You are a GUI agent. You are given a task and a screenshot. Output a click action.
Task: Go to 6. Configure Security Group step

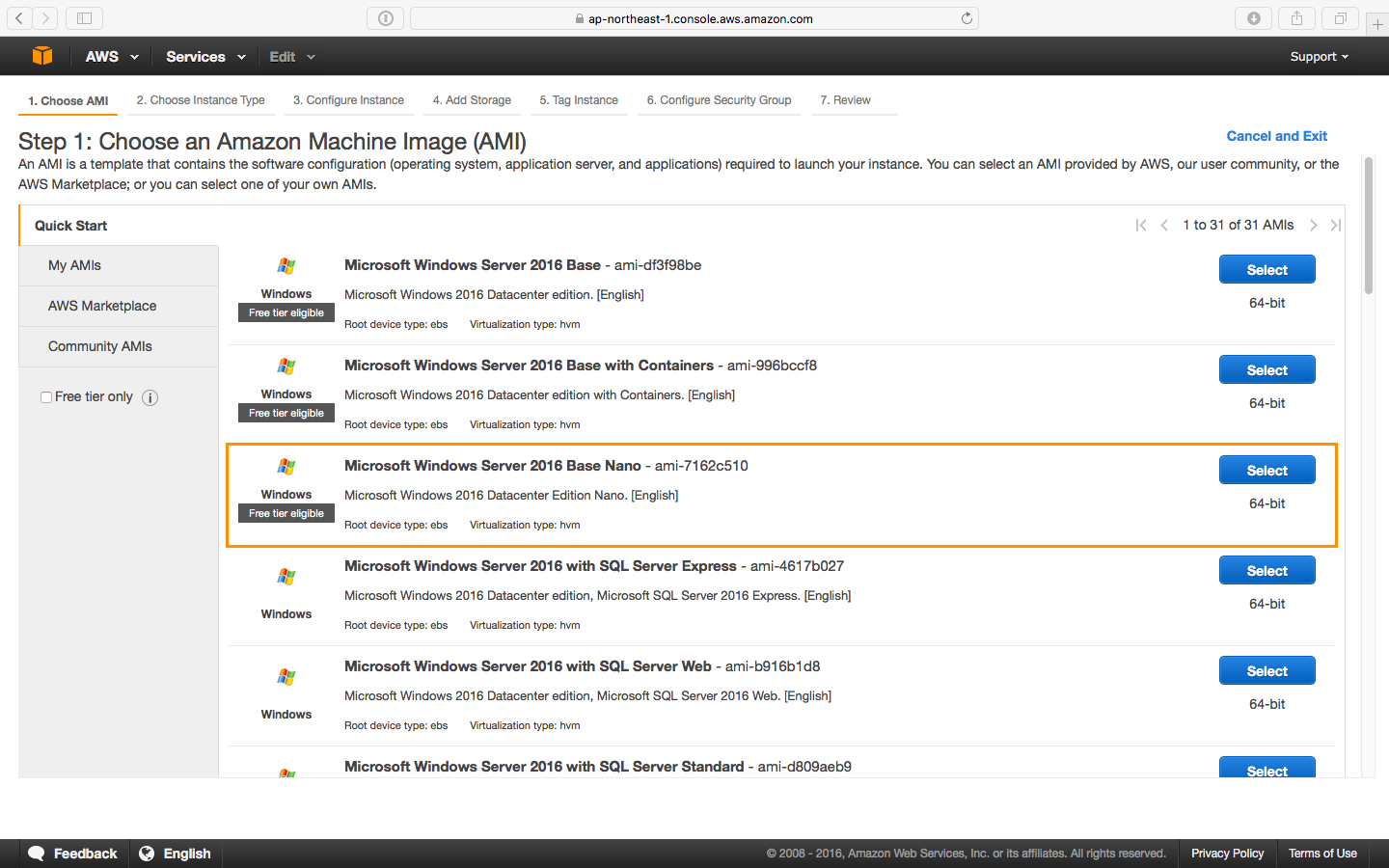(x=719, y=100)
